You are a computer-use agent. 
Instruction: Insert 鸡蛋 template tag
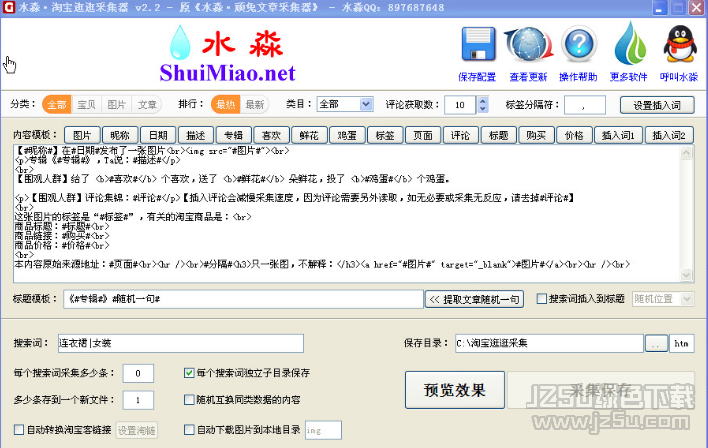click(x=347, y=135)
